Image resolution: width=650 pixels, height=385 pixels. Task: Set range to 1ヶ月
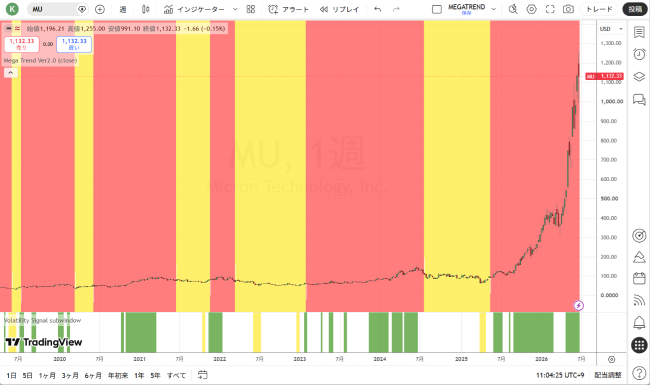(47, 375)
